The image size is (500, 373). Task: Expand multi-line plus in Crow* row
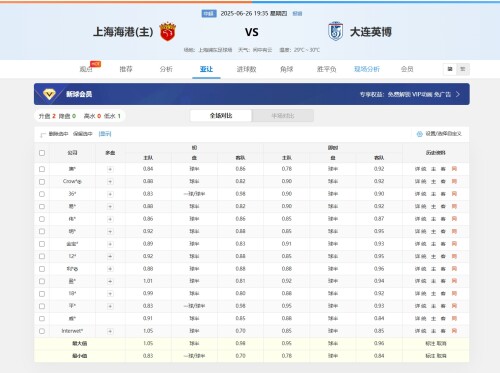coord(110,182)
